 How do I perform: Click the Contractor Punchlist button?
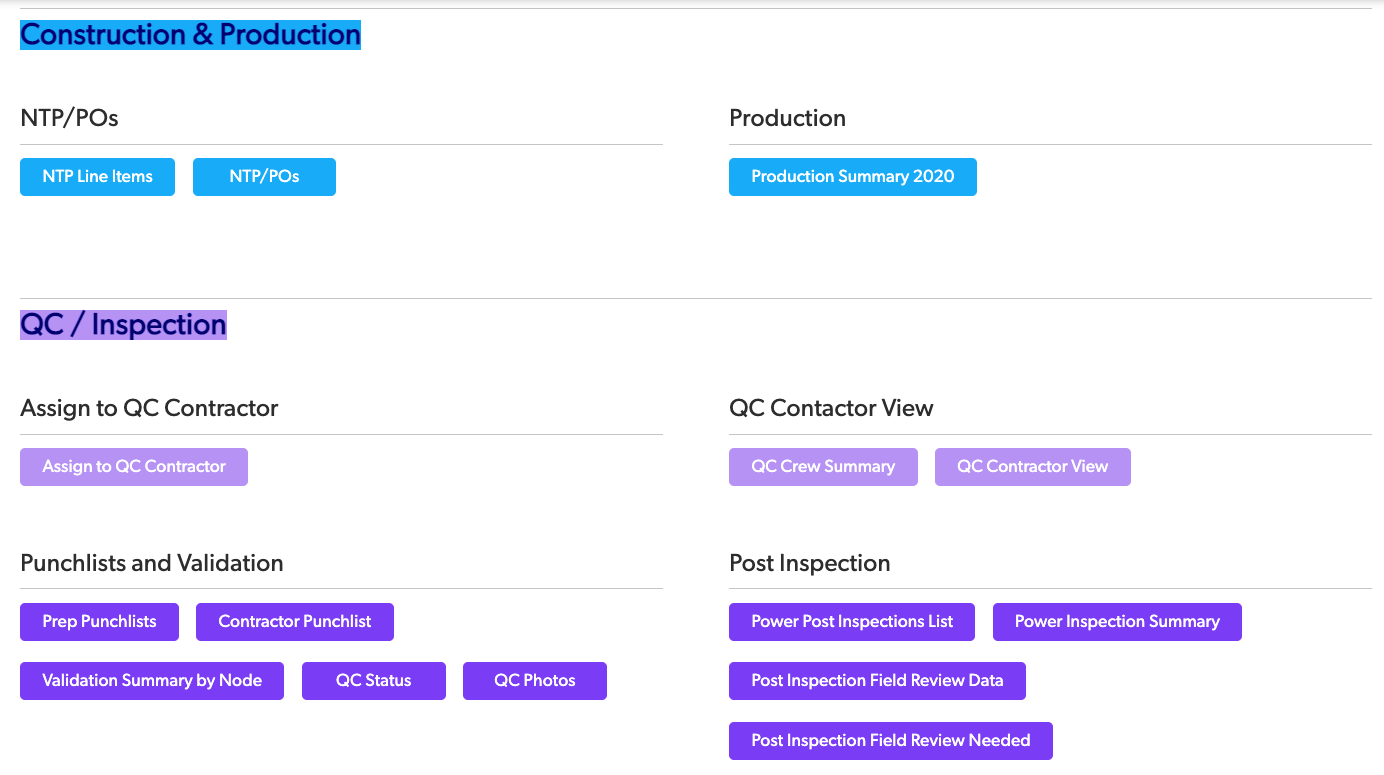pos(295,622)
